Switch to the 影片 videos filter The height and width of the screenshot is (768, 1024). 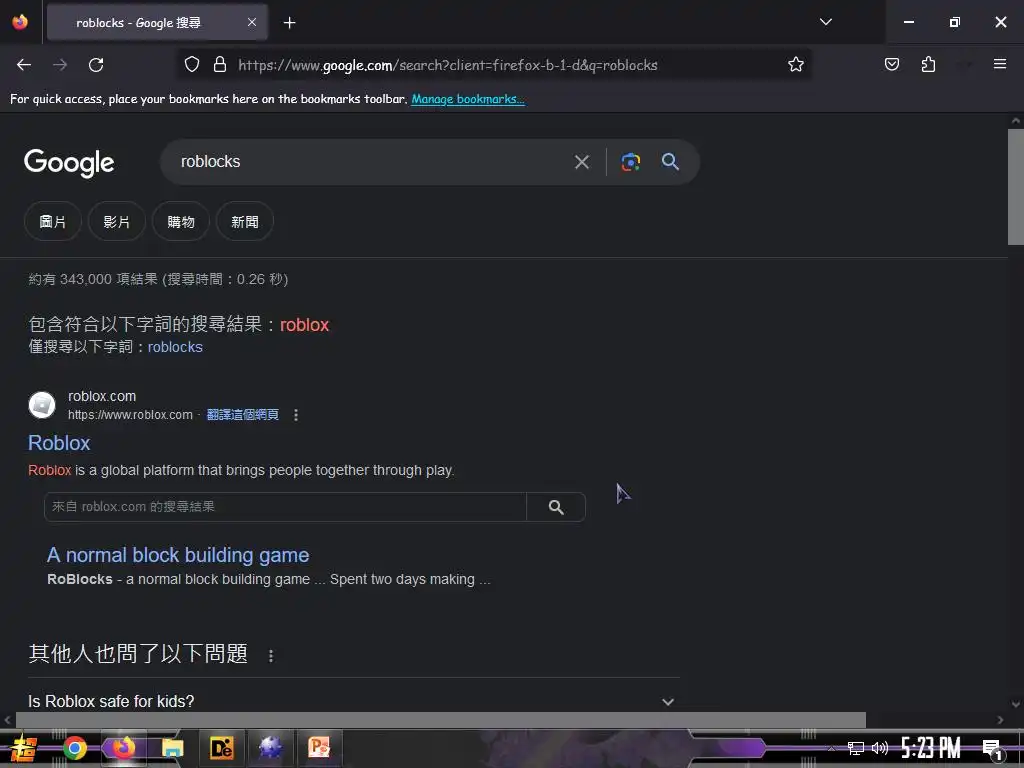point(117,222)
